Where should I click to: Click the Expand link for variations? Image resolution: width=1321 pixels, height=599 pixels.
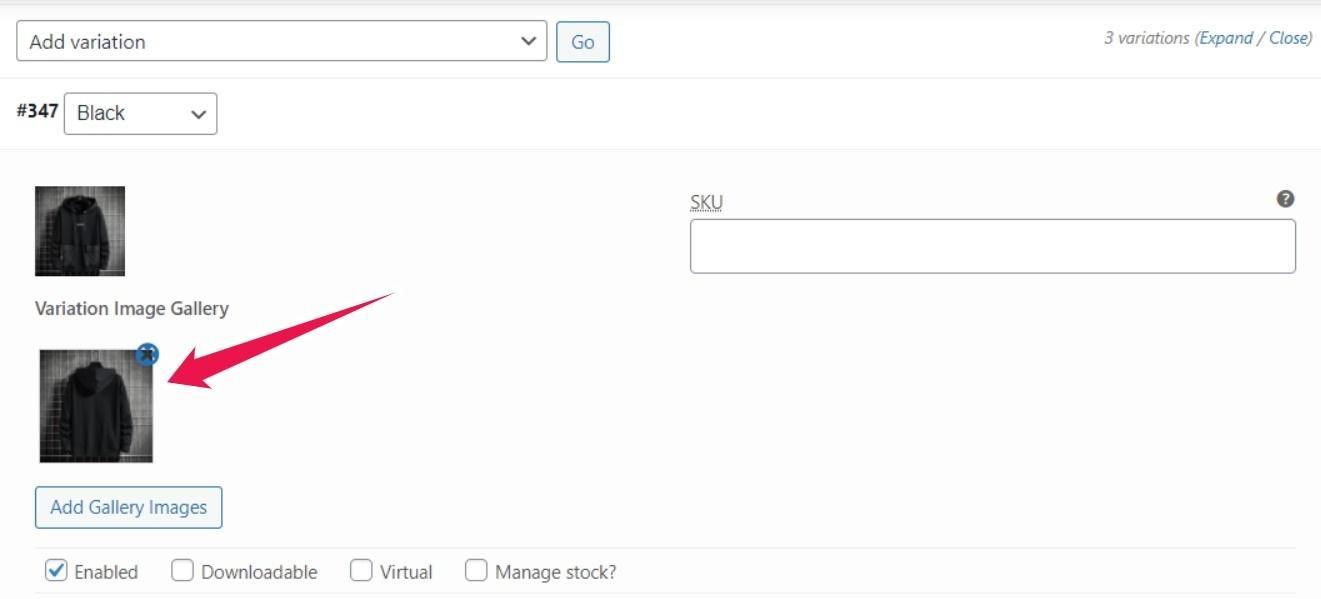(x=1226, y=38)
